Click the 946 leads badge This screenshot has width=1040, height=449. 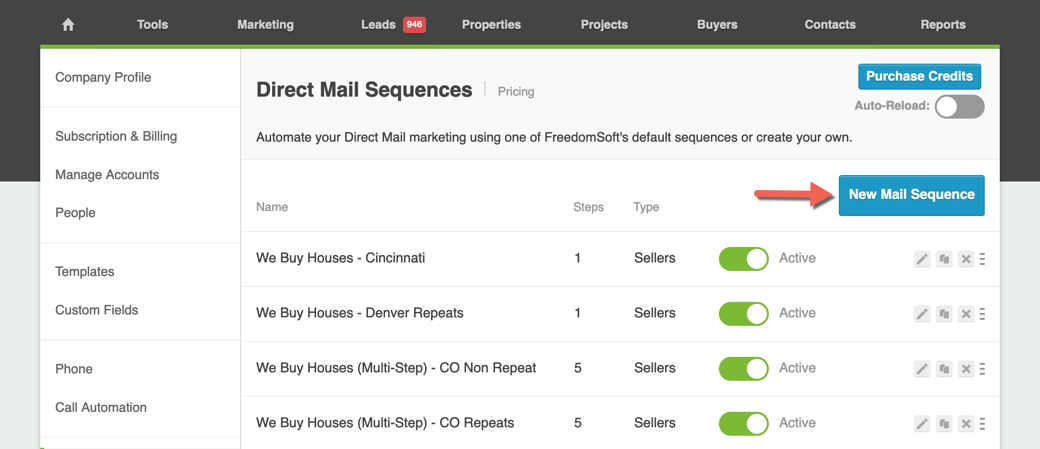414,25
